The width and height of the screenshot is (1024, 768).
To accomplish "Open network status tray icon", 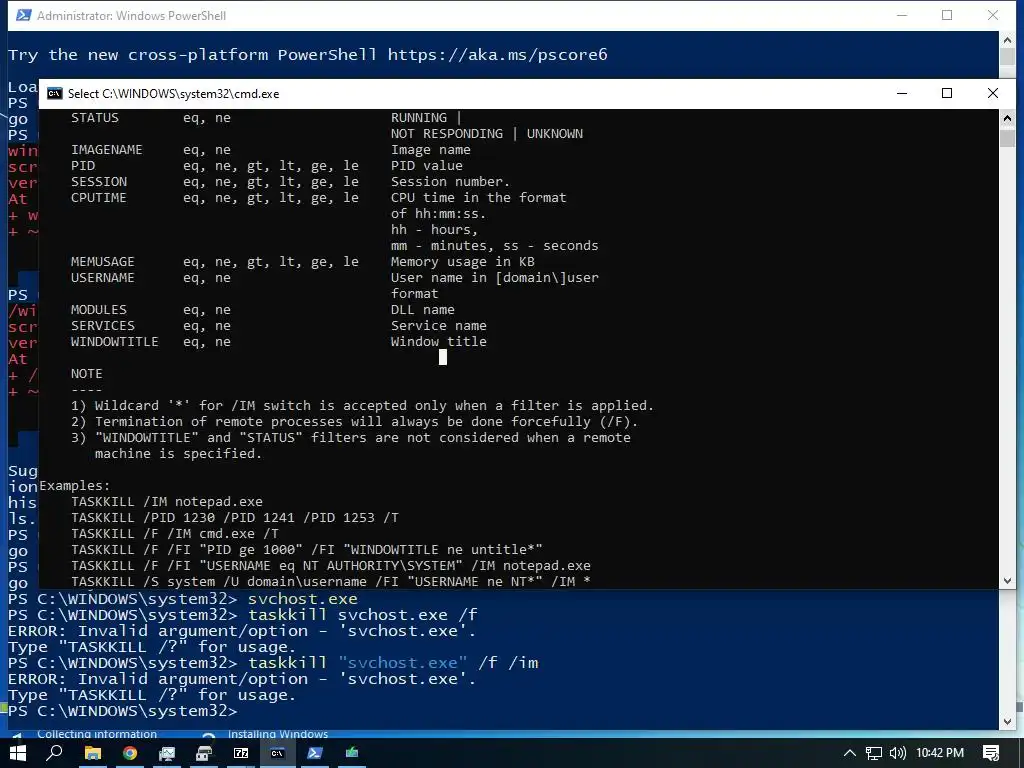I will [x=874, y=753].
